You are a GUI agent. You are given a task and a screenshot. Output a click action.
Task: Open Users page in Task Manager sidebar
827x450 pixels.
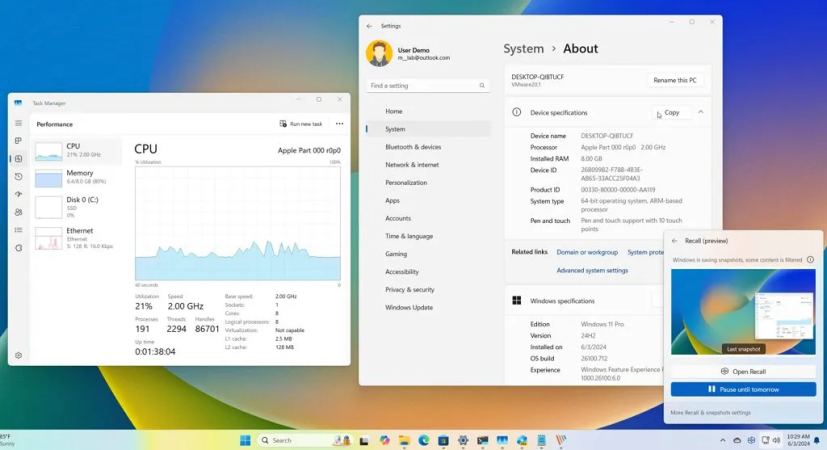click(18, 212)
